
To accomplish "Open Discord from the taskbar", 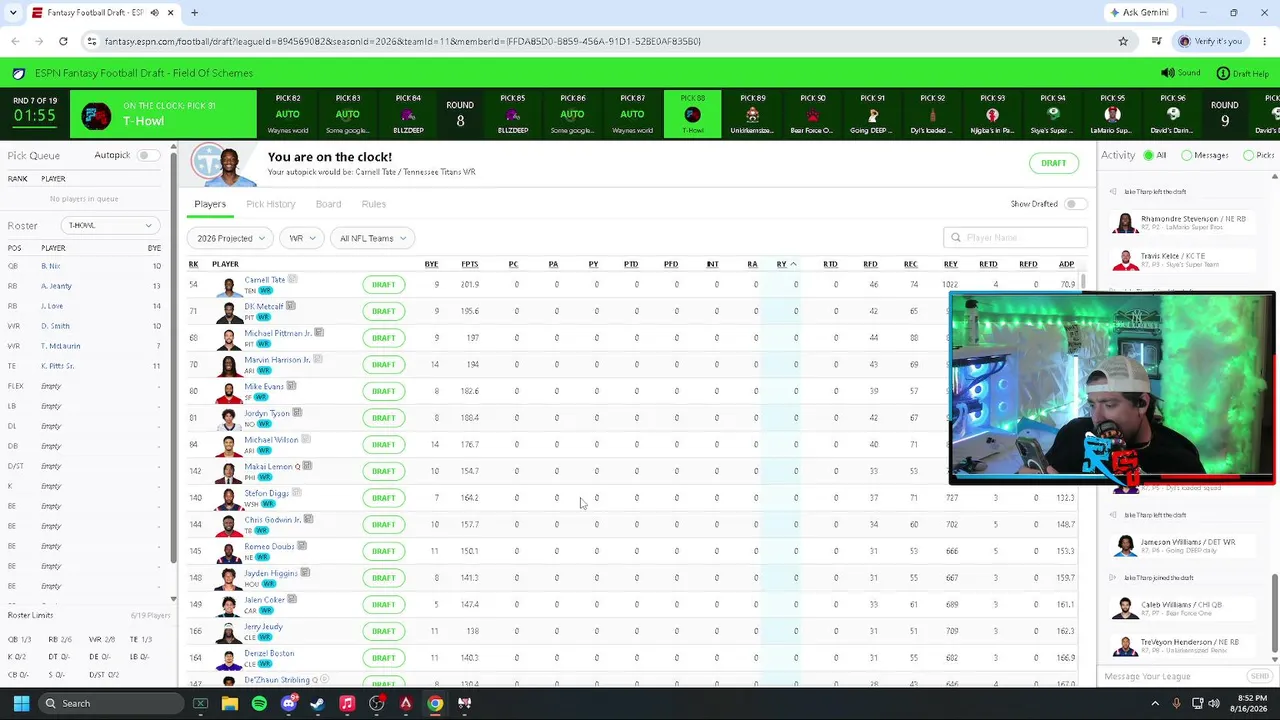I will tap(289, 703).
